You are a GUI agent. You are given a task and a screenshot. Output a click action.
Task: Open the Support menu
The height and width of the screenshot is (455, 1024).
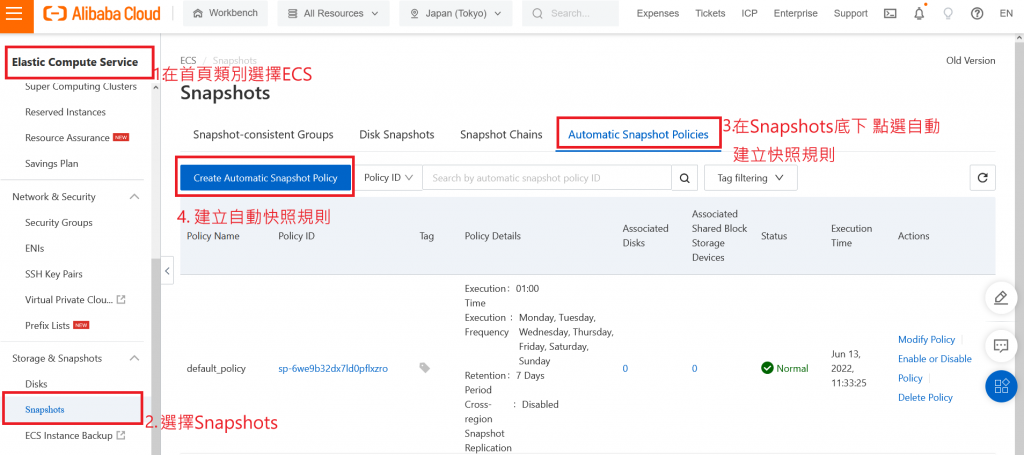click(x=850, y=13)
